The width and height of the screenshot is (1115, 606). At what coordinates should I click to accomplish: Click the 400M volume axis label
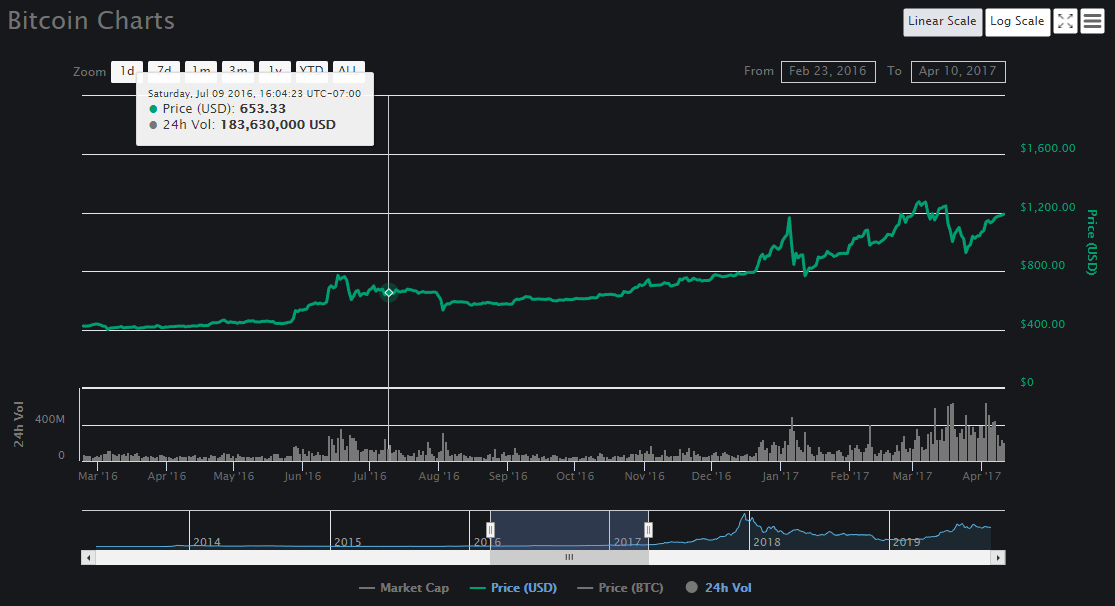click(50, 420)
